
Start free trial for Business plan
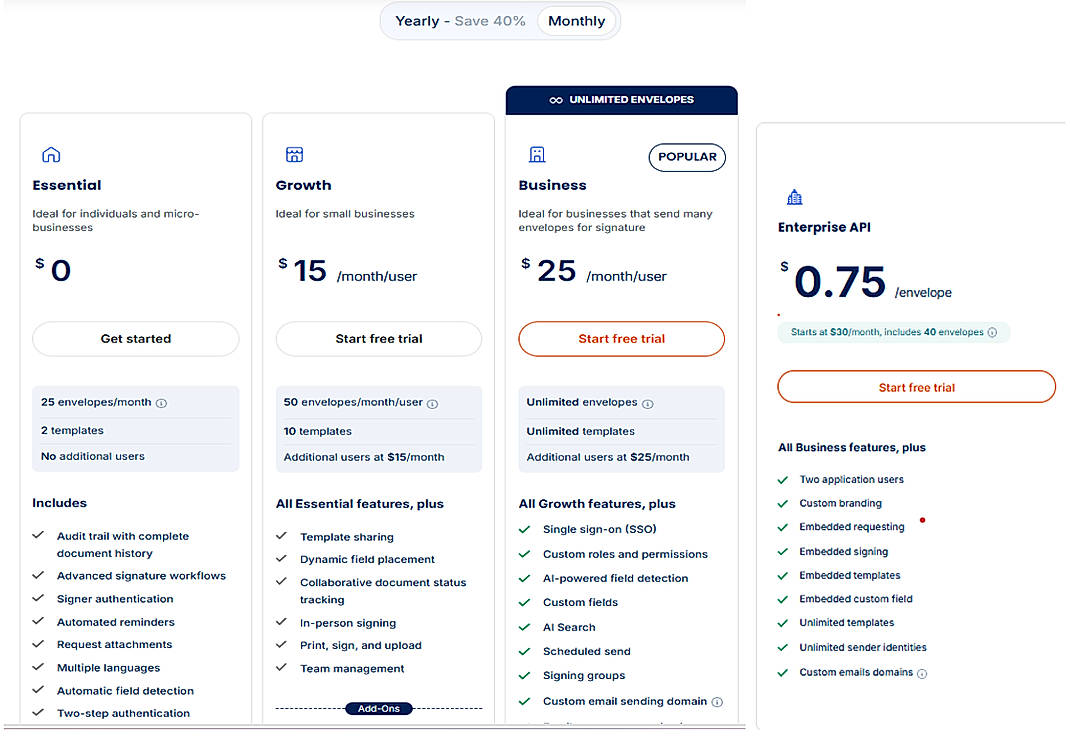tap(621, 339)
